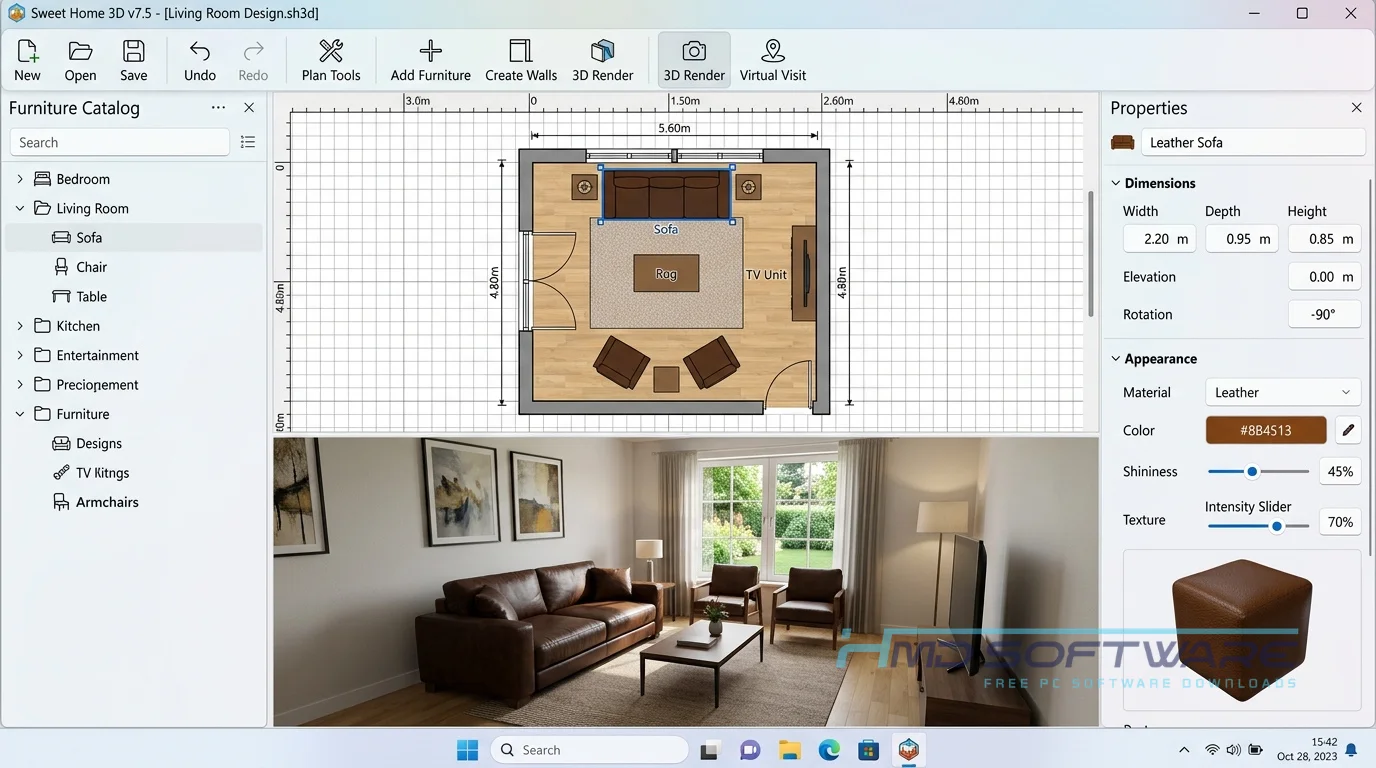The height and width of the screenshot is (768, 1376).
Task: Undo the last action
Action: [x=200, y=60]
